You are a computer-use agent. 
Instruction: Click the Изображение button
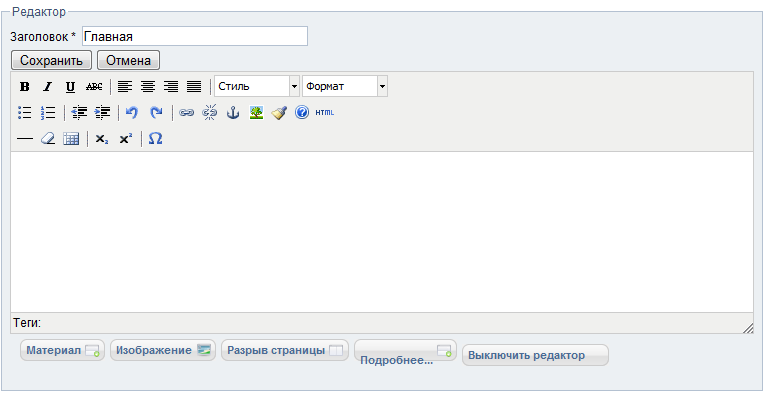pyautogui.click(x=163, y=350)
